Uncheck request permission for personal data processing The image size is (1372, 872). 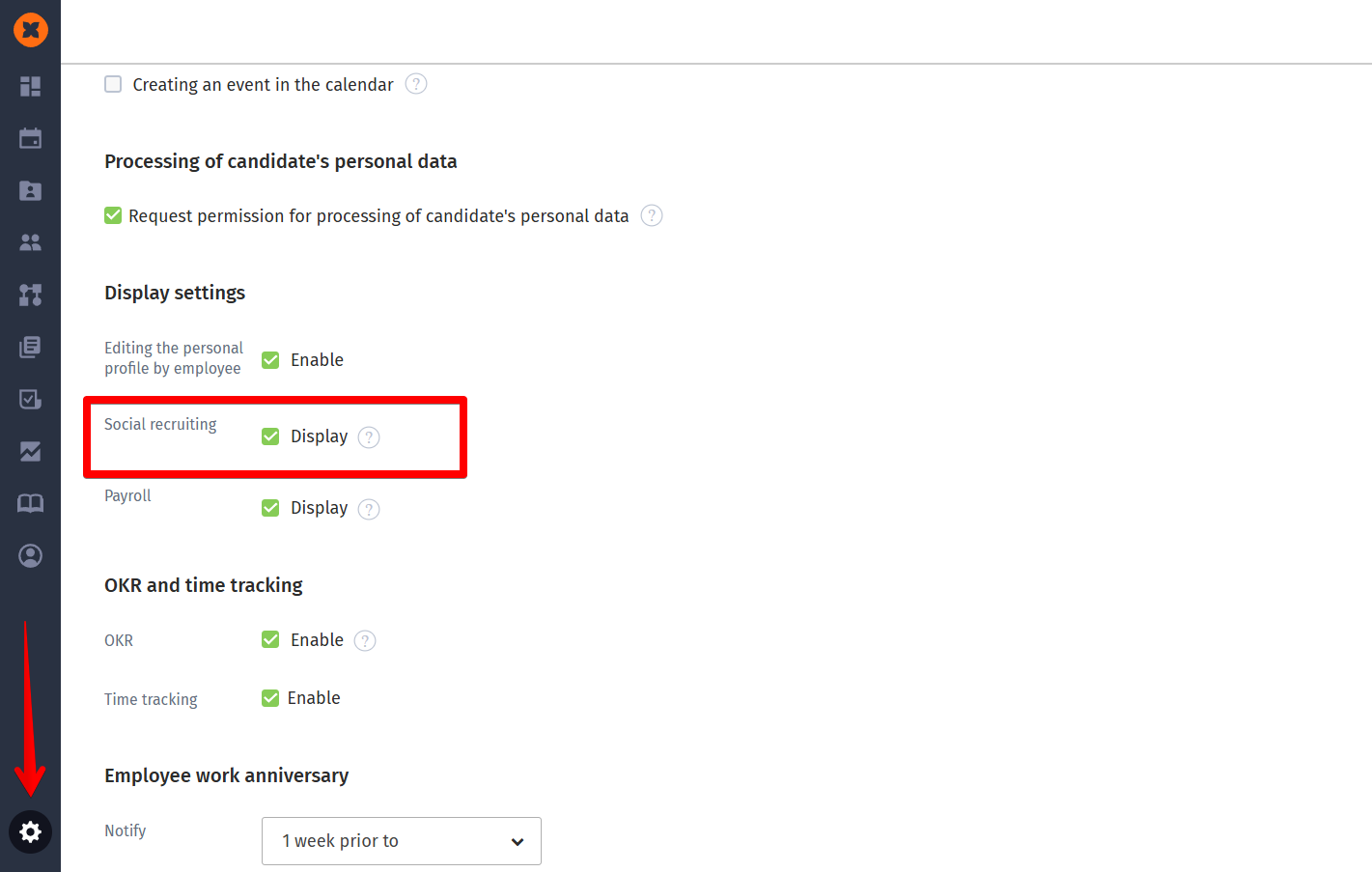click(x=113, y=215)
